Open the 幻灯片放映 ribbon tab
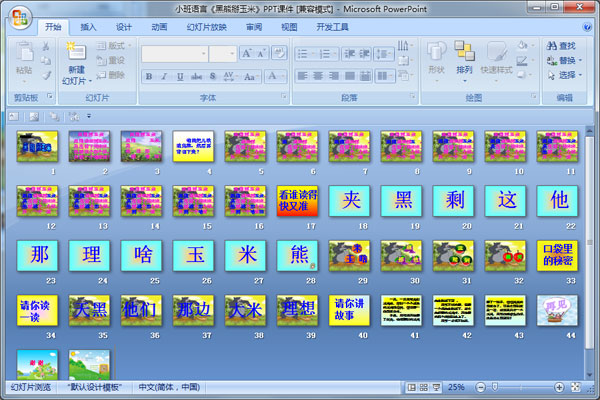 [206, 27]
